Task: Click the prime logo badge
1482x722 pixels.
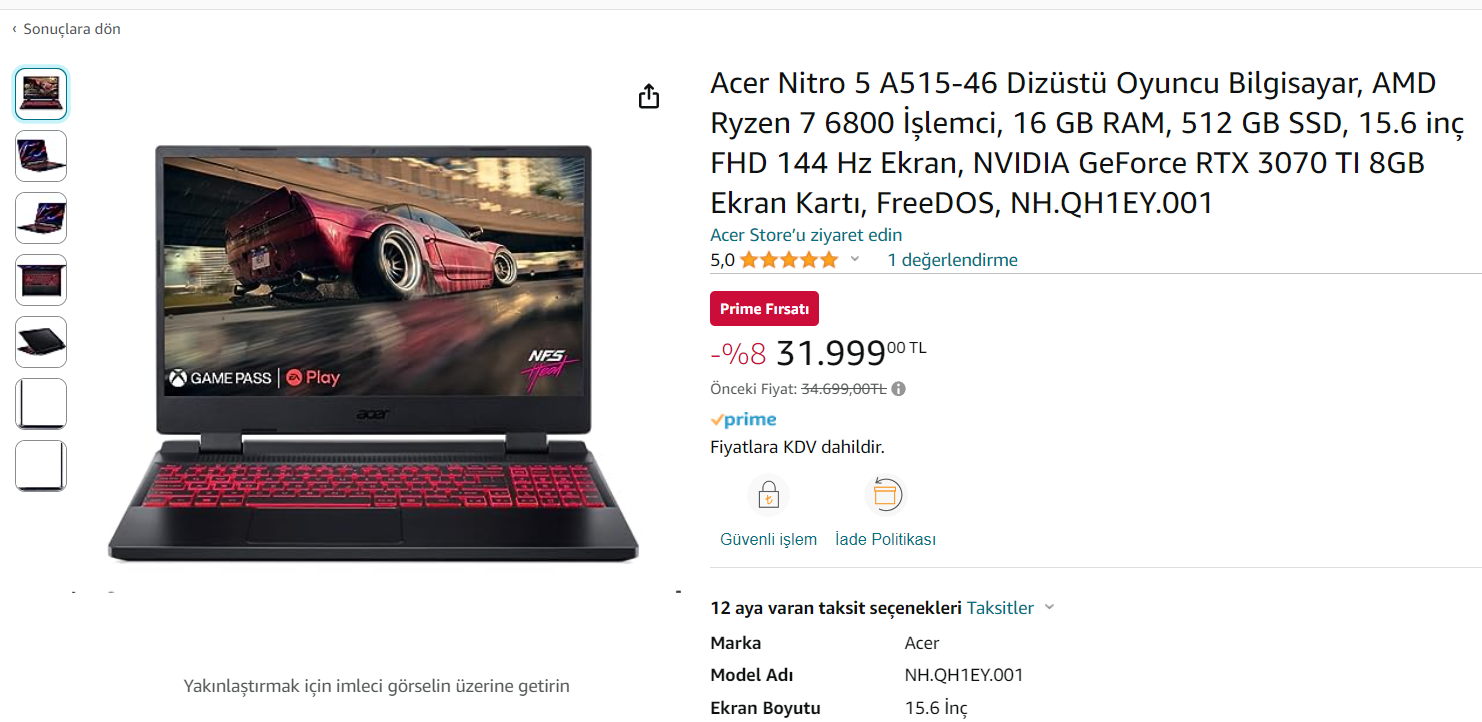Action: [x=743, y=420]
